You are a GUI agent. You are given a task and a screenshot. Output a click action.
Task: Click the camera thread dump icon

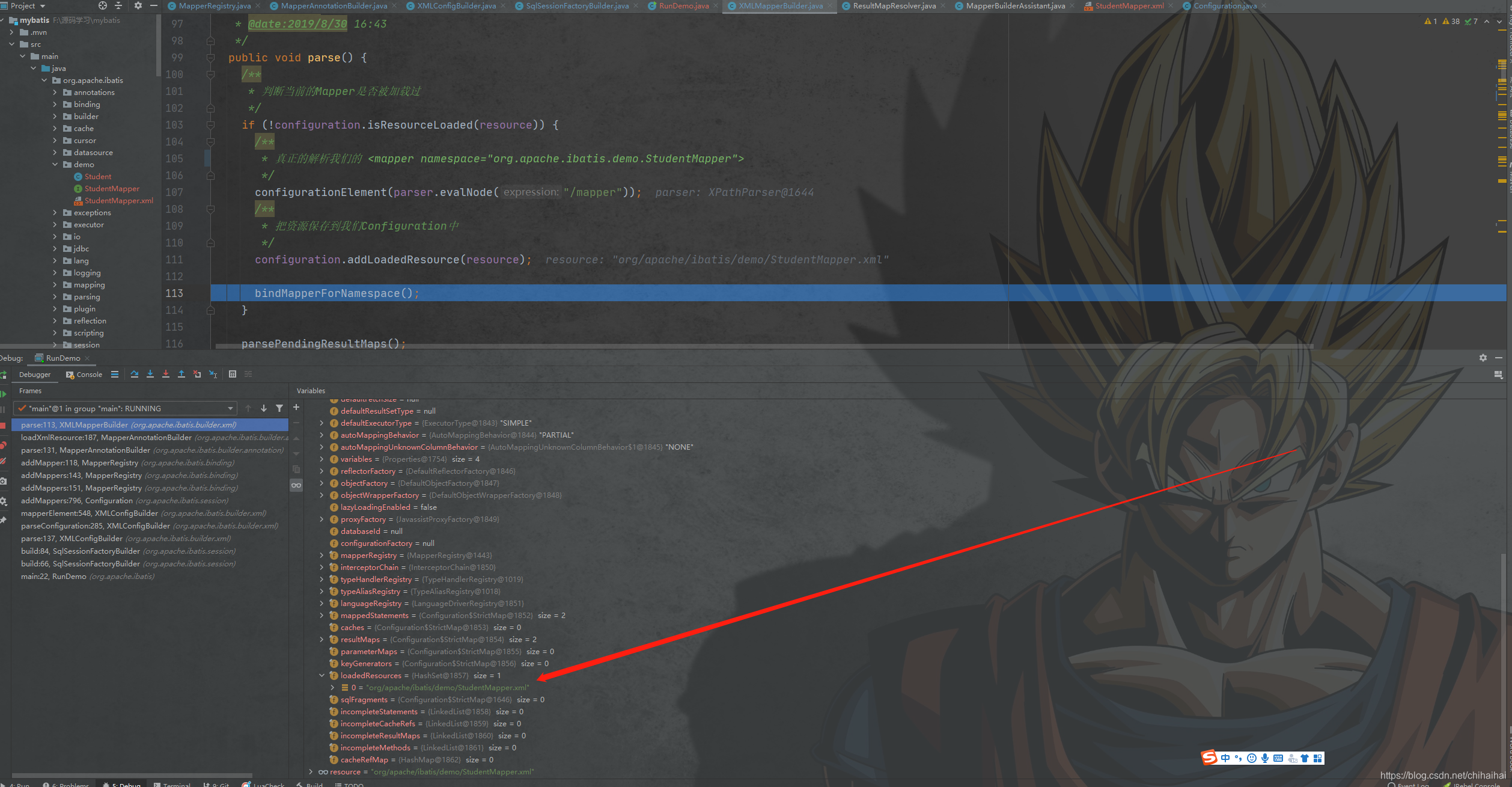[3, 481]
